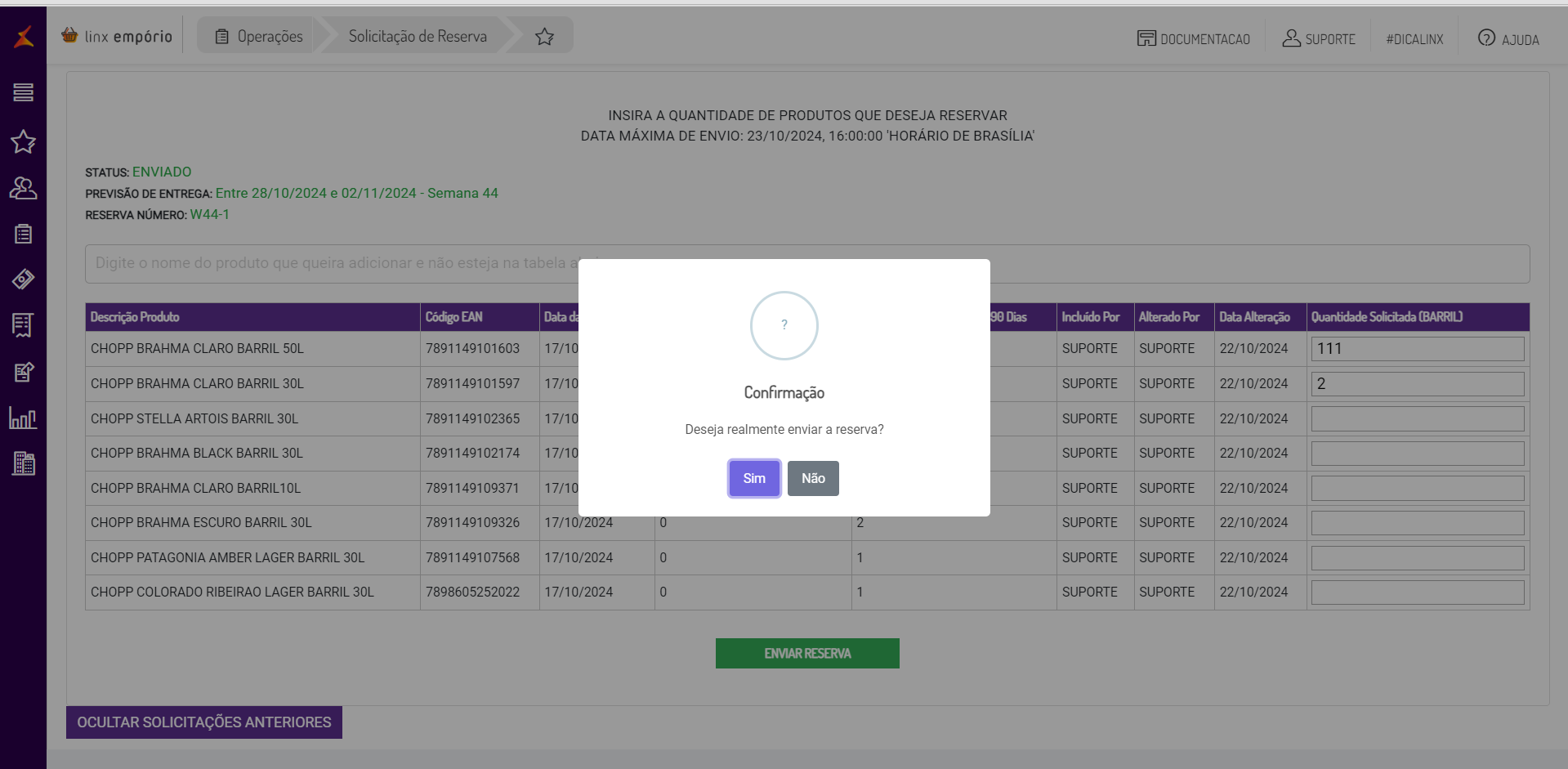
Task: Click the SUPORTE person icon in header
Action: tap(1291, 38)
